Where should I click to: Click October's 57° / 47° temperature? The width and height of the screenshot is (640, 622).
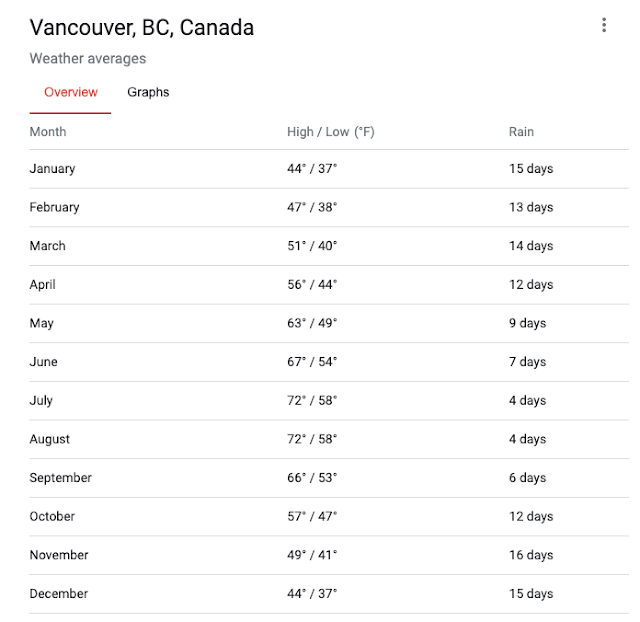coord(312,516)
